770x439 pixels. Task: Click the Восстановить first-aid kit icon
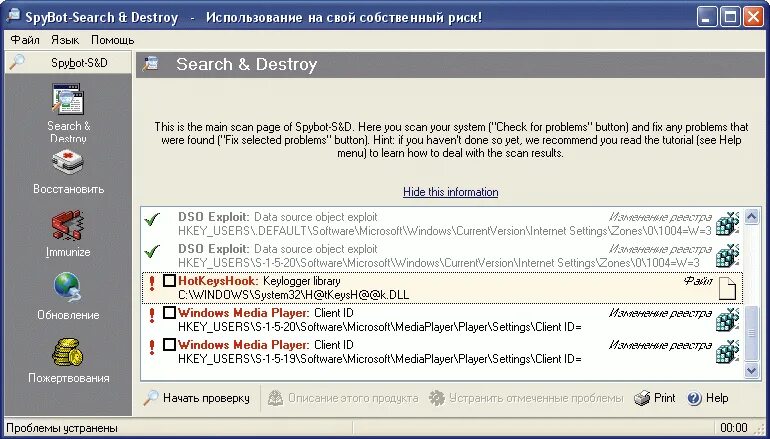coord(68,163)
